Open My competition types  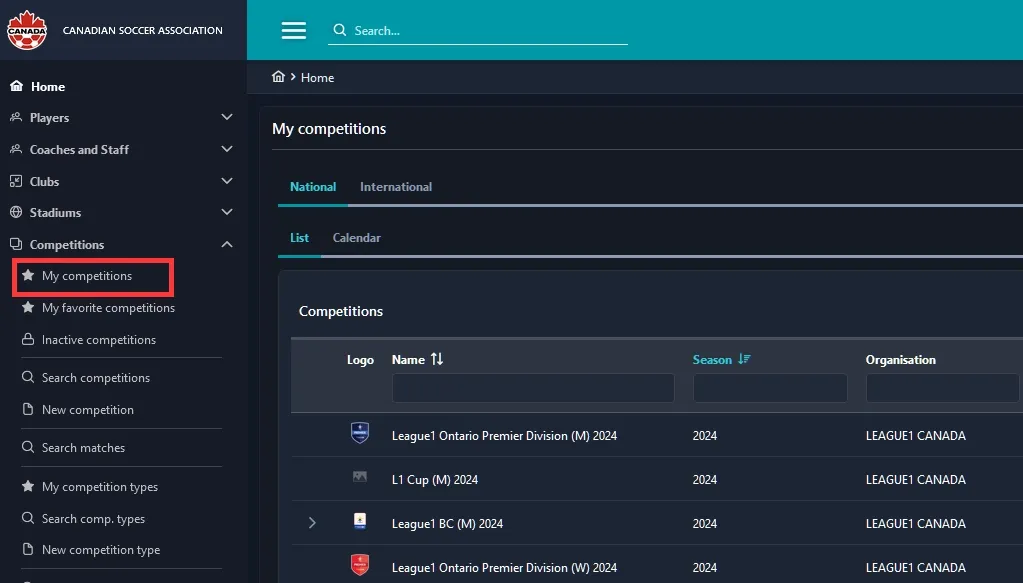point(100,487)
